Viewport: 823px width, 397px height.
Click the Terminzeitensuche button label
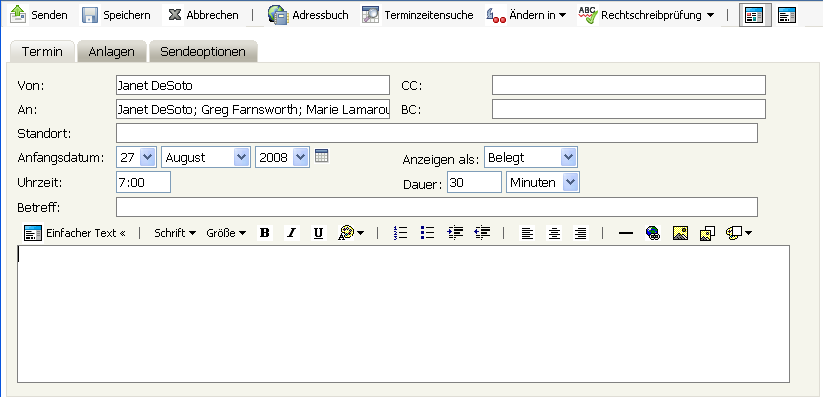pyautogui.click(x=428, y=15)
